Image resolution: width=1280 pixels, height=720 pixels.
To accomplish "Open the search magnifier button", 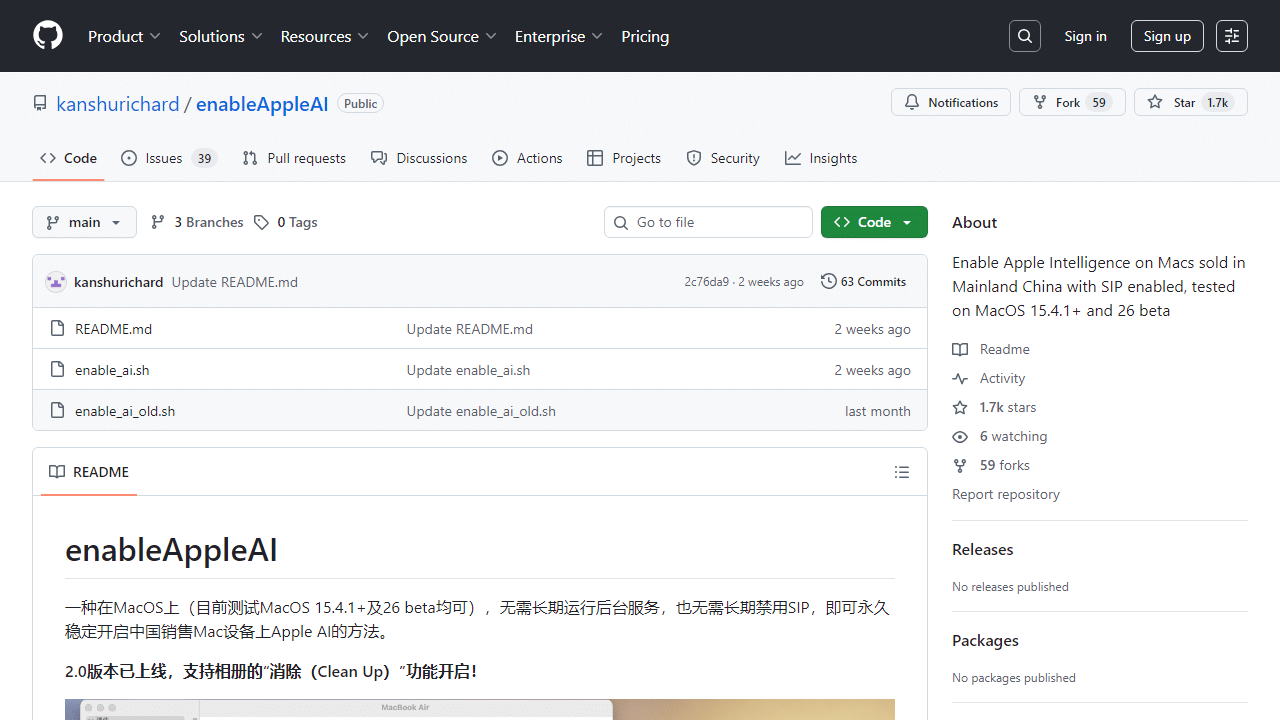I will click(x=1025, y=36).
